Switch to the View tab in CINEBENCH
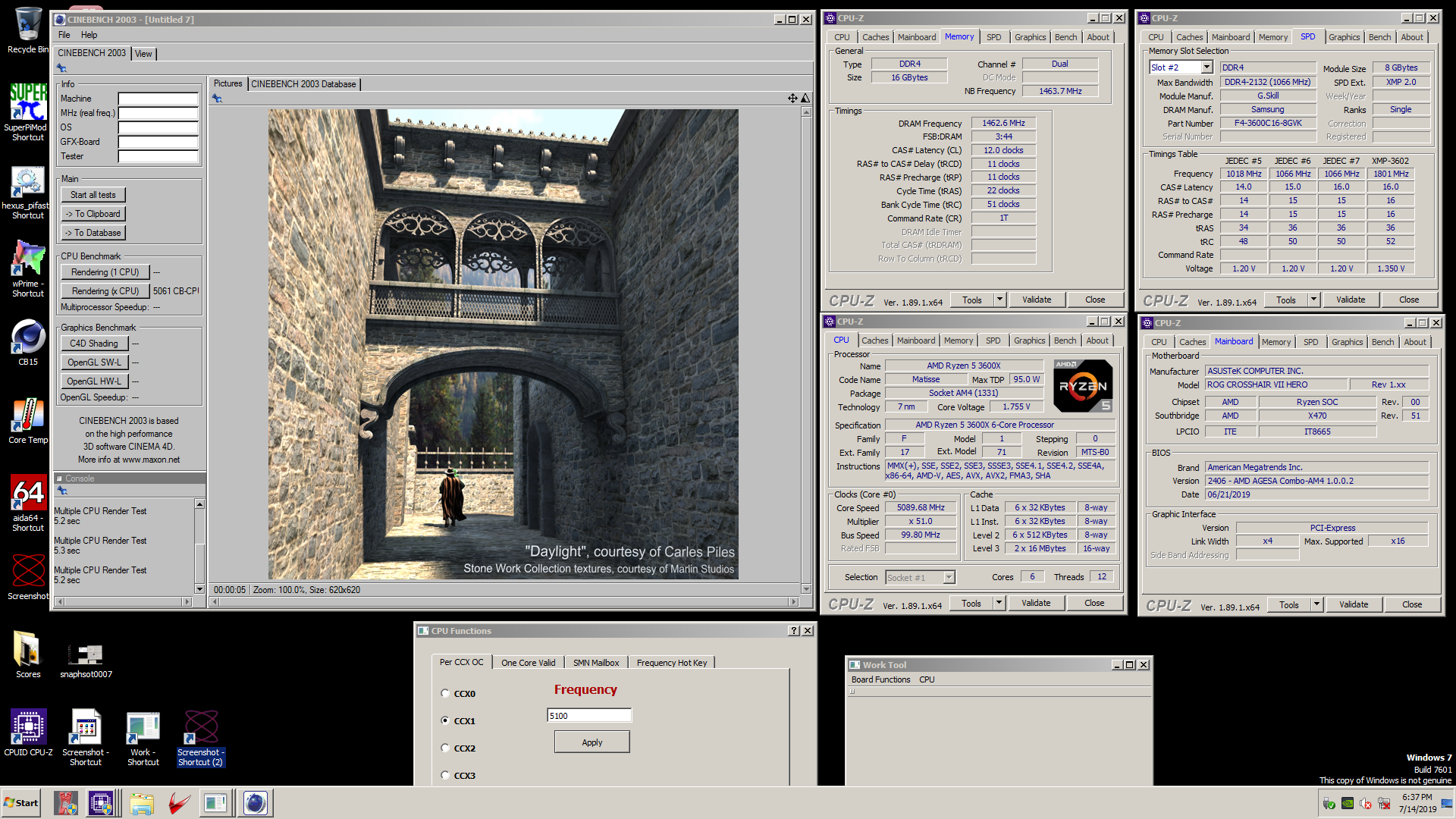 coord(143,54)
